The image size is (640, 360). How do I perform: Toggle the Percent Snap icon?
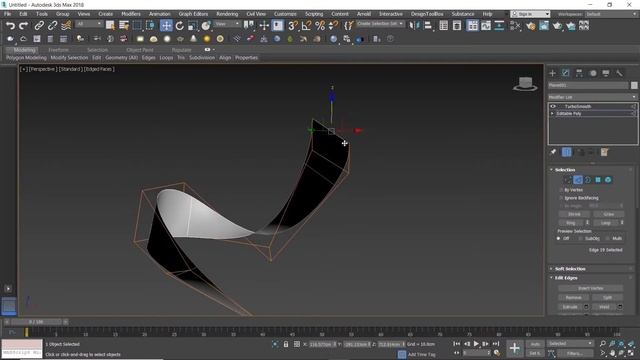coord(320,26)
